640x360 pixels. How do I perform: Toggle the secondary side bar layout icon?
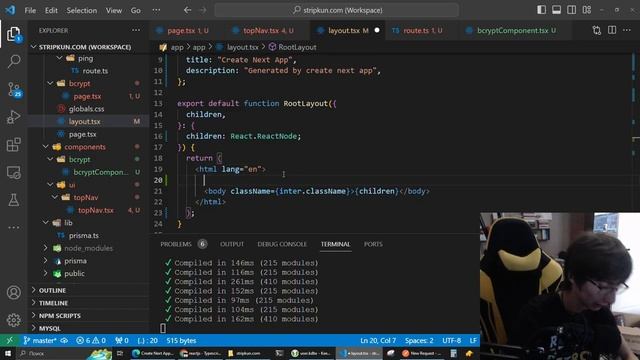[571, 10]
